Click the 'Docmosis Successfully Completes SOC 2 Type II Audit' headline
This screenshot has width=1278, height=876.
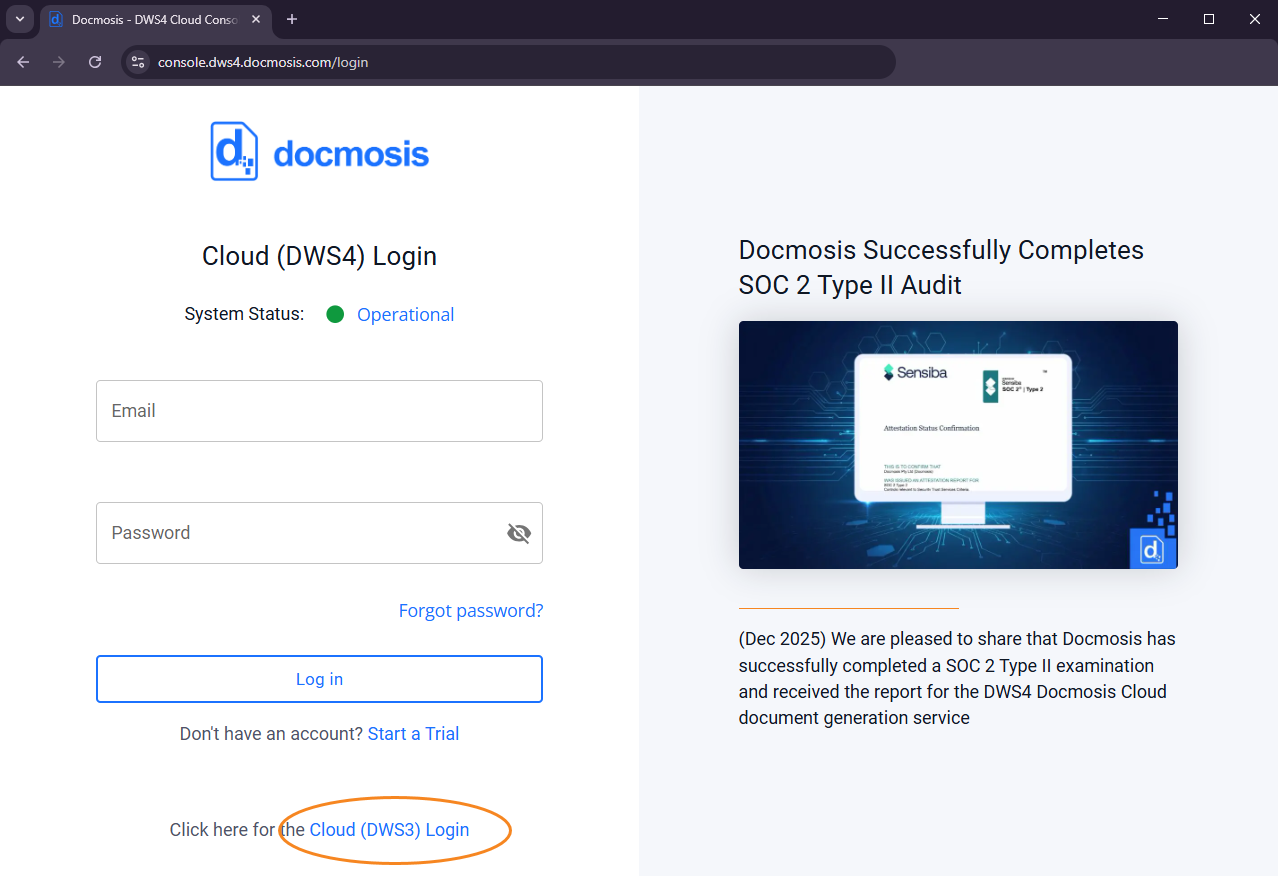point(941,267)
